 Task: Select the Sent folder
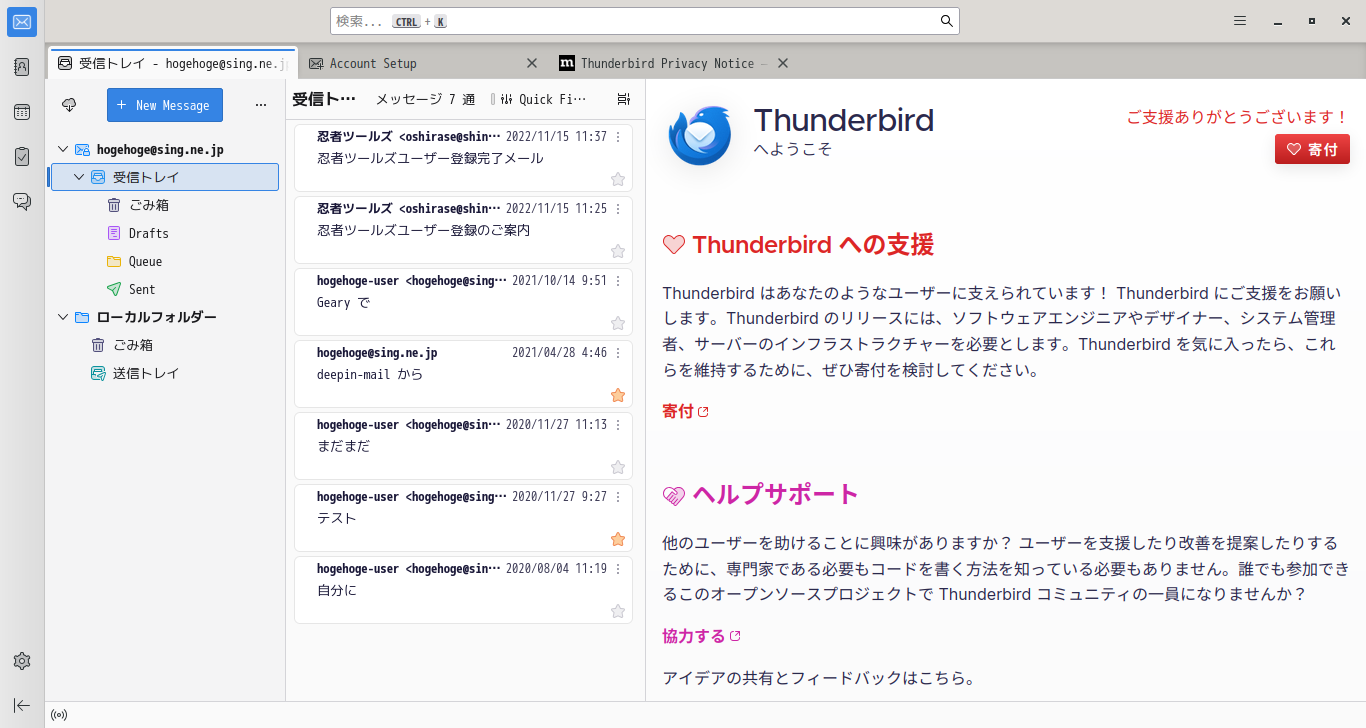click(x=164, y=289)
